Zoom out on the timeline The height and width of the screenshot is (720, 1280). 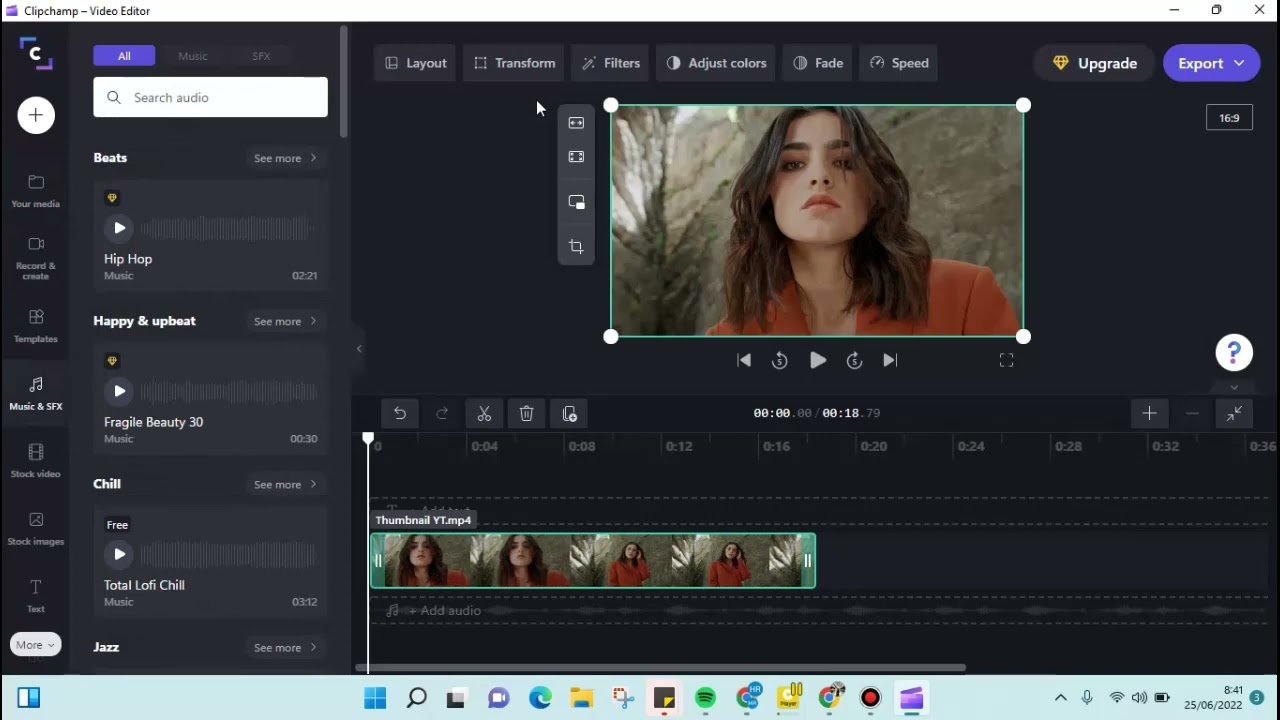tap(1192, 413)
